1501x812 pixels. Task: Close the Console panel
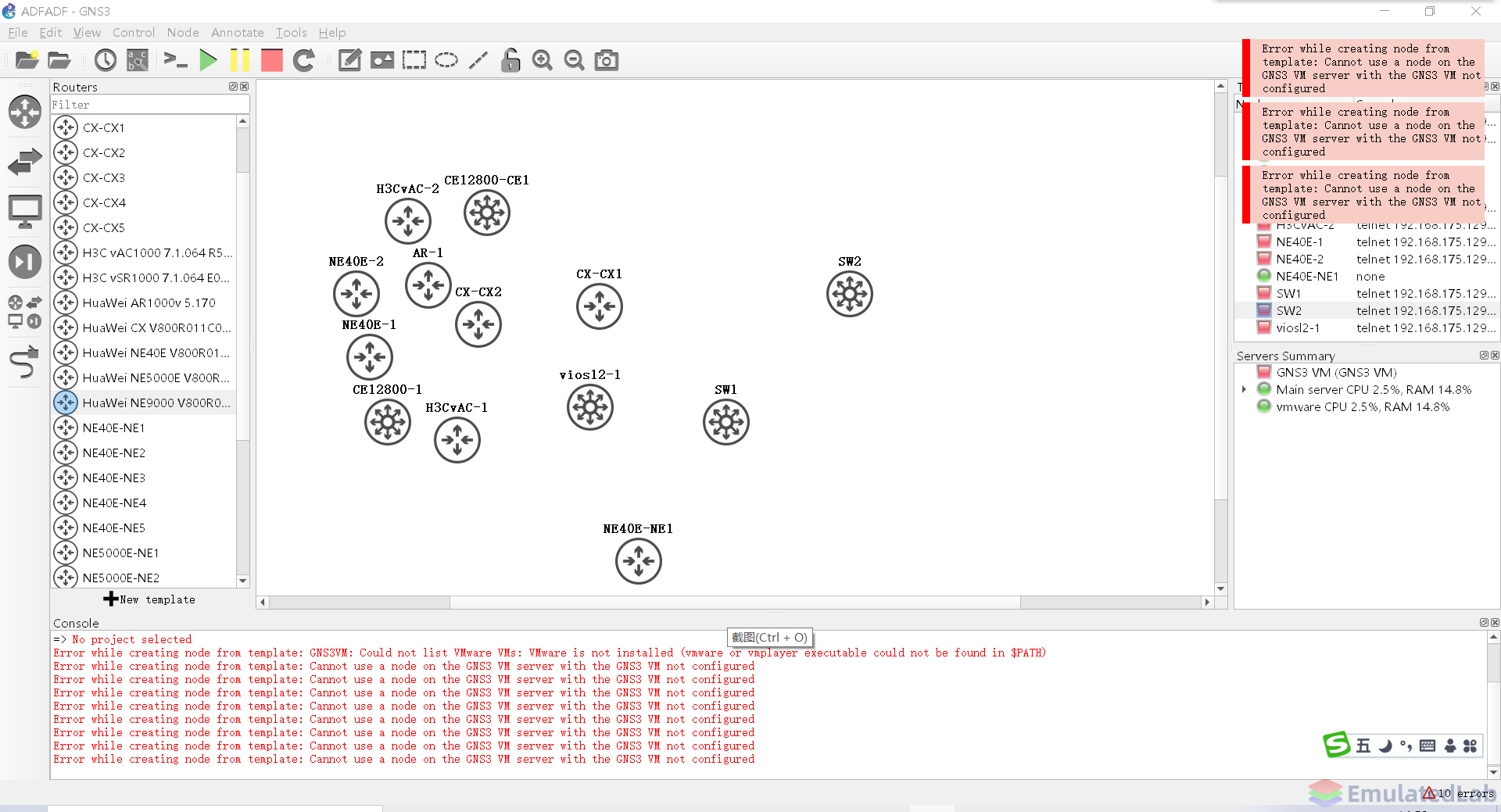pos(1495,623)
